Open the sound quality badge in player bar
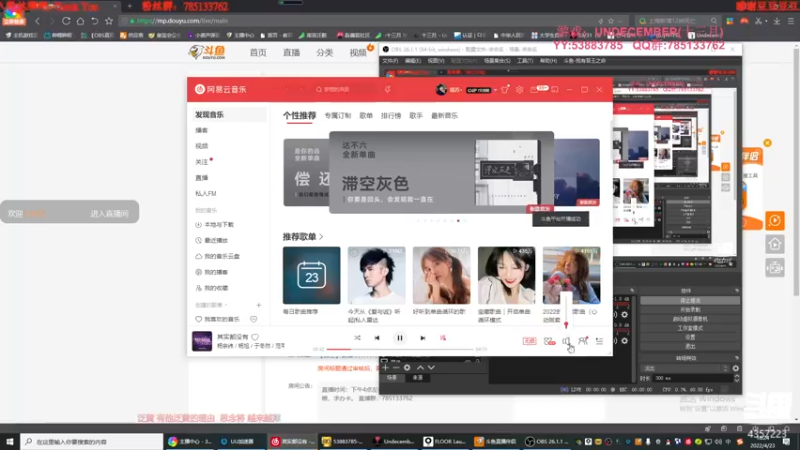Image resolution: width=800 pixels, height=450 pixels. click(529, 341)
